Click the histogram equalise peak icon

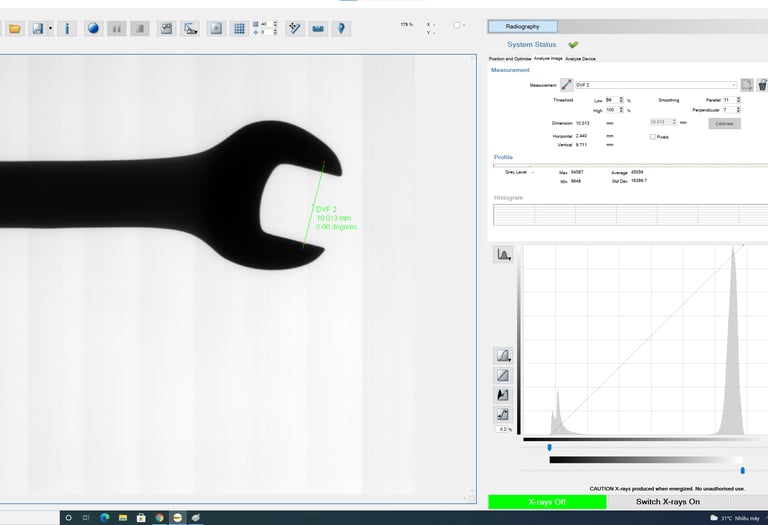(503, 395)
